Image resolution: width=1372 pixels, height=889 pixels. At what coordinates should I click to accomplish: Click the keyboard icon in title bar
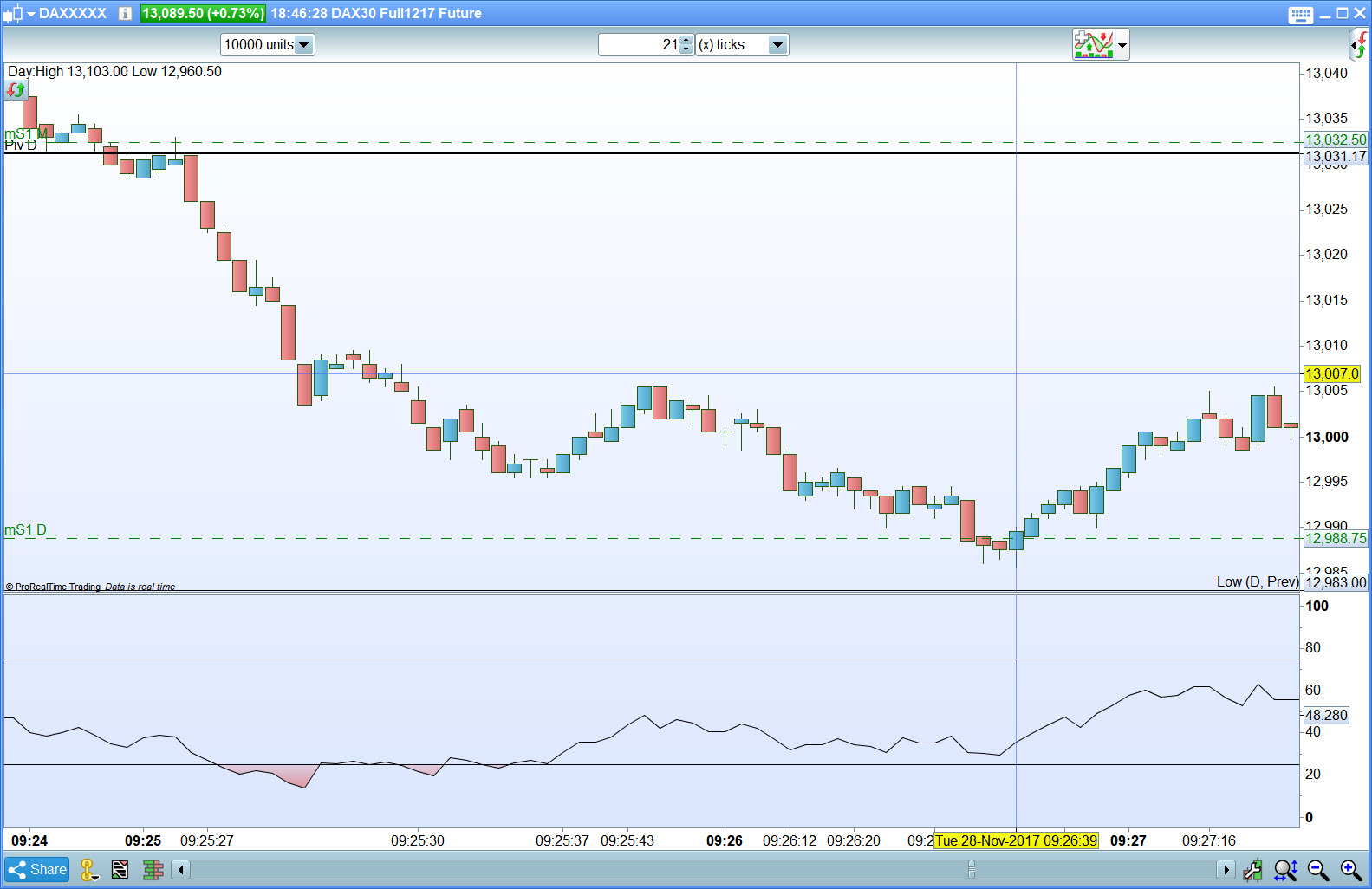click(1300, 15)
